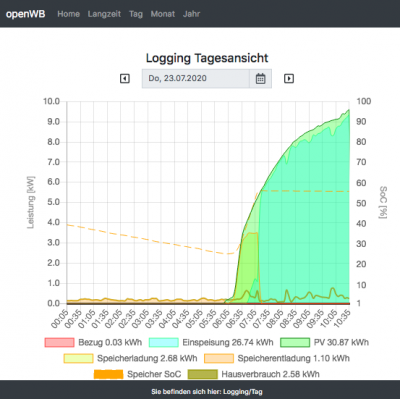The width and height of the screenshot is (400, 399).
Task: Toggle the Einspeisung 26.74 kWh legend entry
Action: [211, 342]
